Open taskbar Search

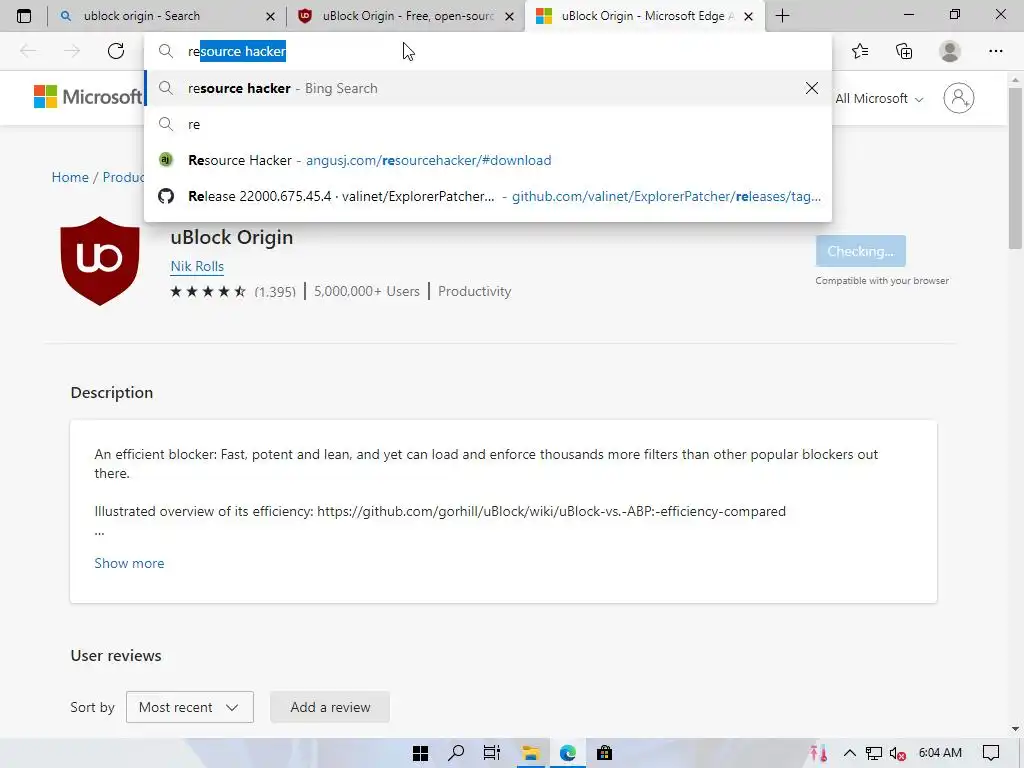click(x=456, y=753)
